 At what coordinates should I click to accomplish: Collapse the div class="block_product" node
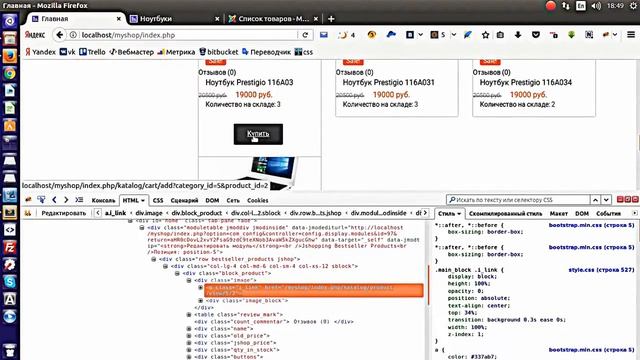pyautogui.click(x=178, y=273)
